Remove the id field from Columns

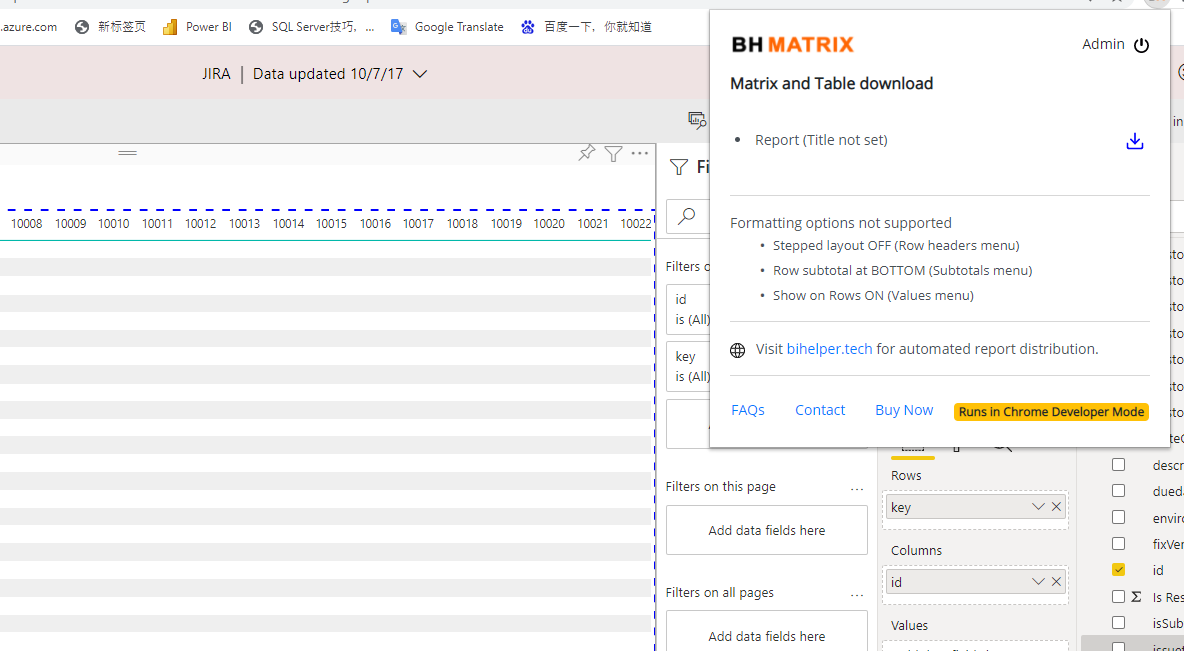[x=1056, y=582]
